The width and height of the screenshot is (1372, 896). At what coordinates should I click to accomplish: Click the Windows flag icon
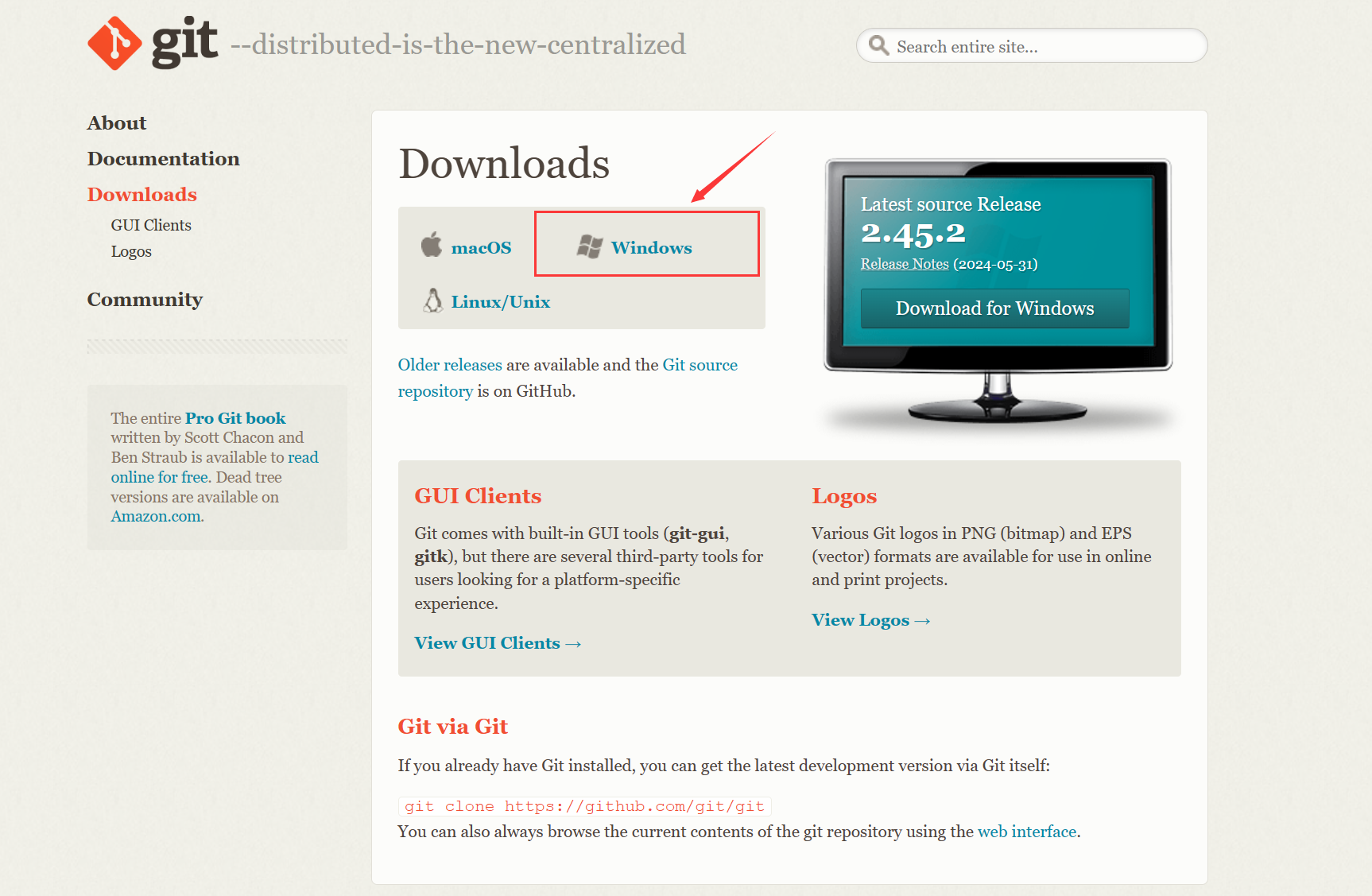coord(590,246)
